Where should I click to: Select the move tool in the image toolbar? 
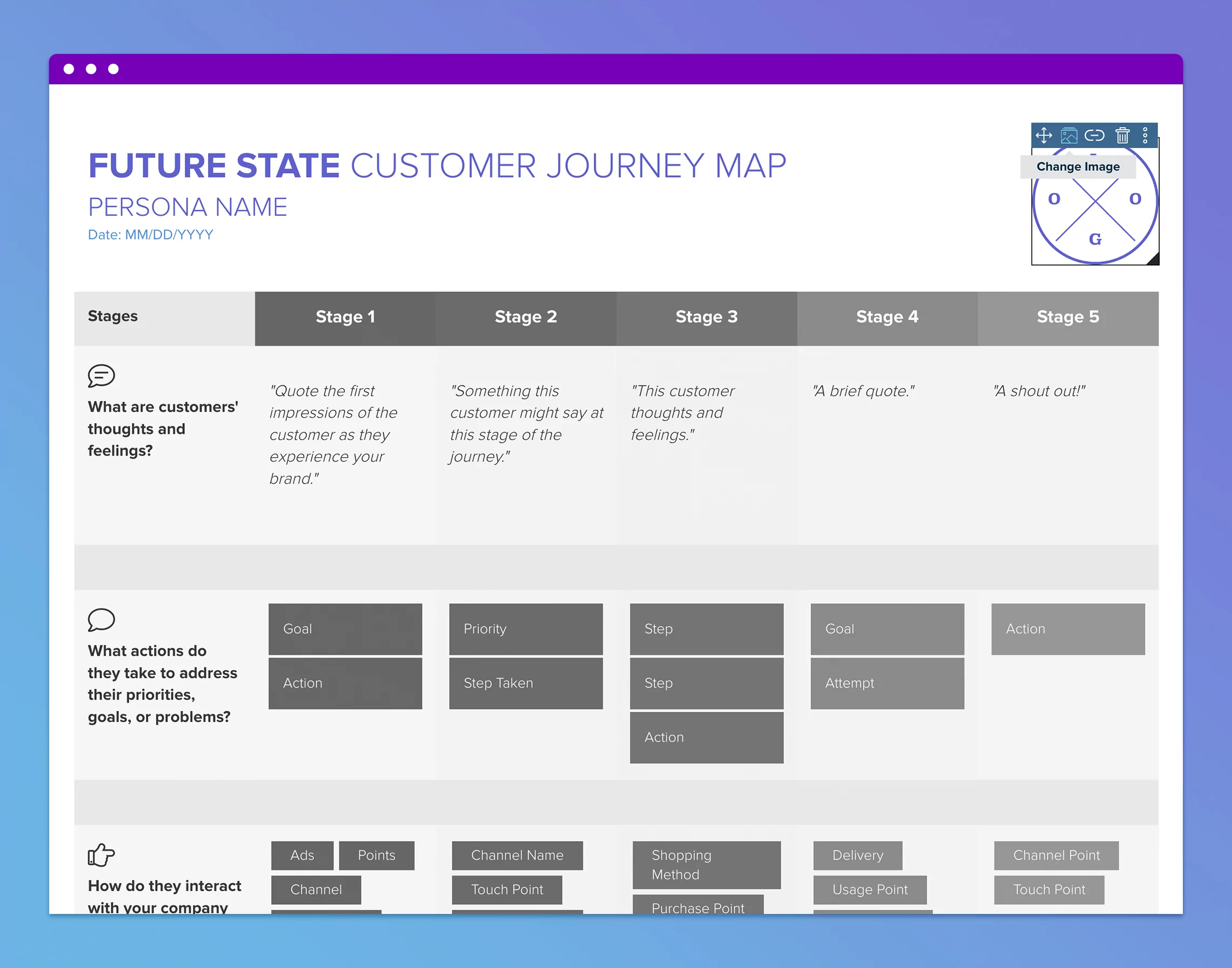[x=1044, y=135]
